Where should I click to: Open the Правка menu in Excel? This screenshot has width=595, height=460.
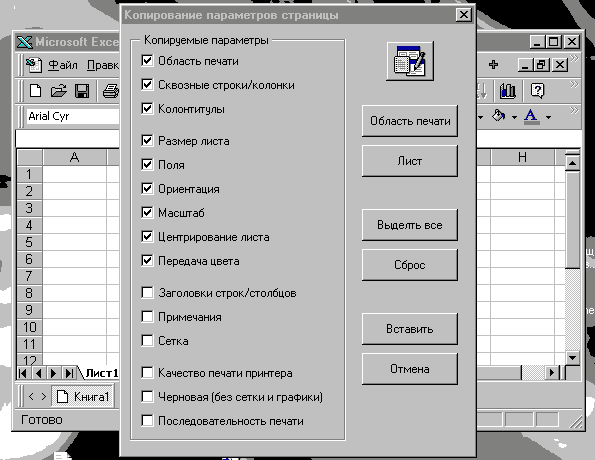pyautogui.click(x=103, y=65)
